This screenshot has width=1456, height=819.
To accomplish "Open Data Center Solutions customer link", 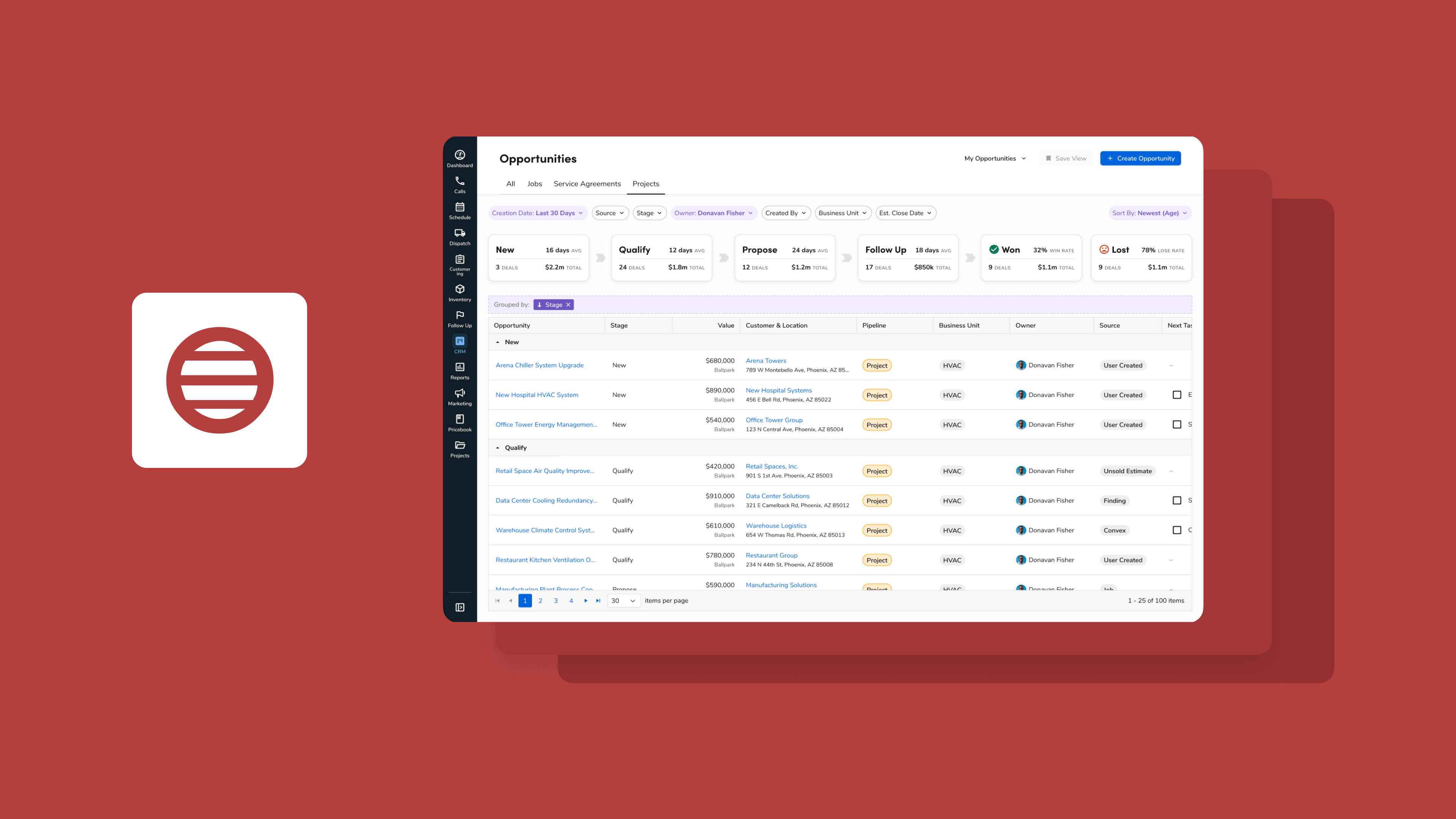I will 777,496.
